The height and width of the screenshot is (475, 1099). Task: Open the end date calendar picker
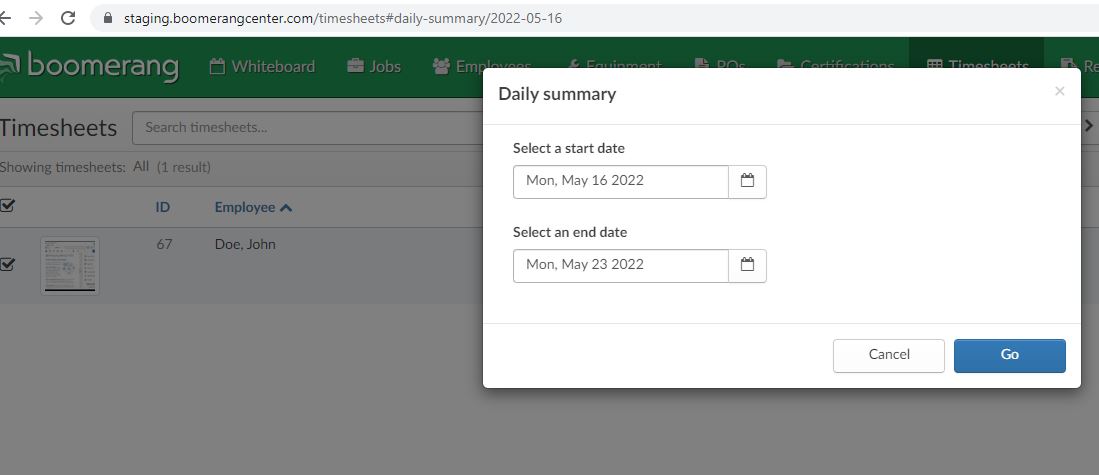click(x=746, y=265)
